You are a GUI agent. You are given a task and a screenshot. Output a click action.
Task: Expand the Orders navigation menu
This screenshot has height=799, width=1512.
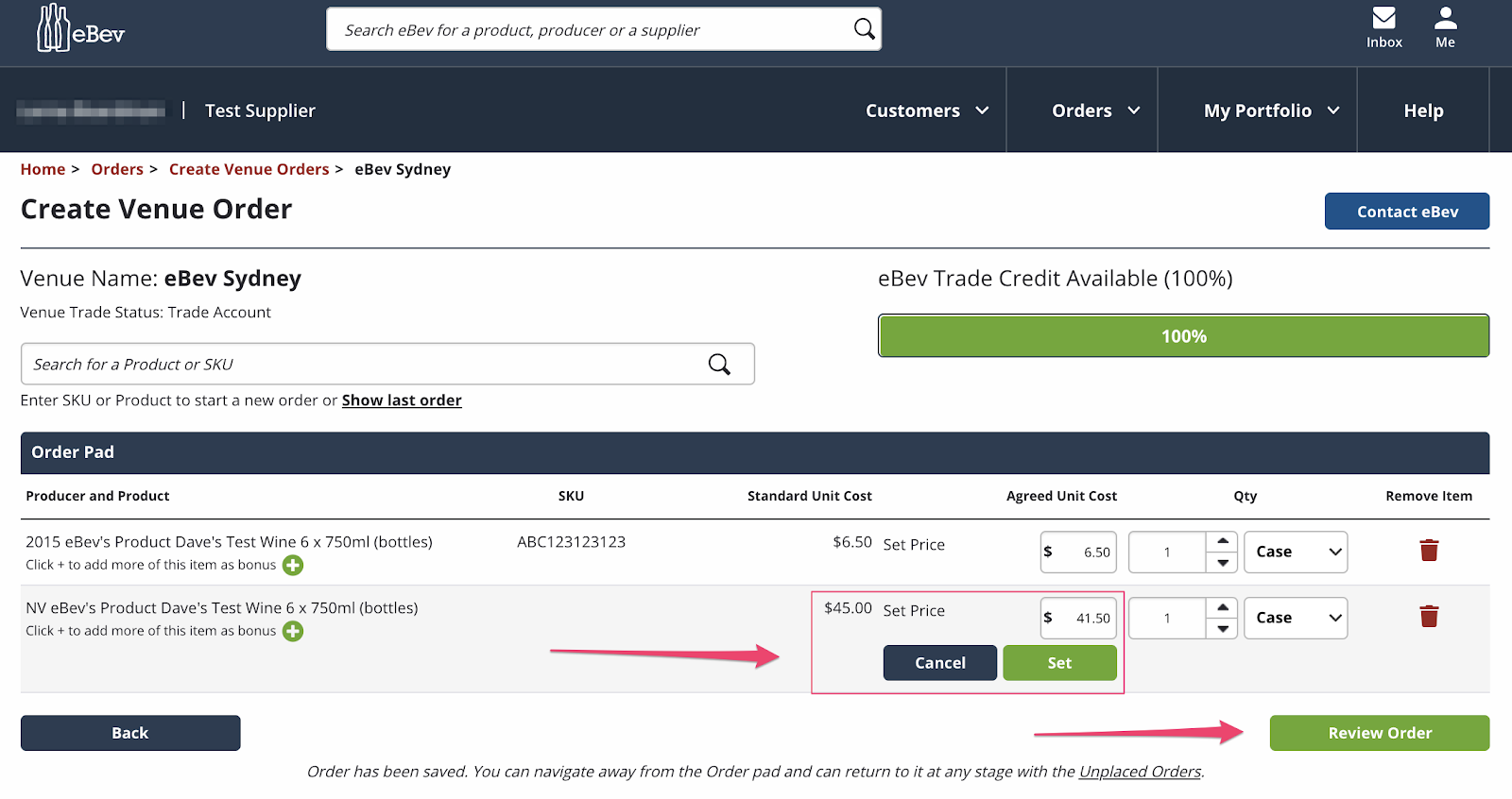click(1095, 110)
